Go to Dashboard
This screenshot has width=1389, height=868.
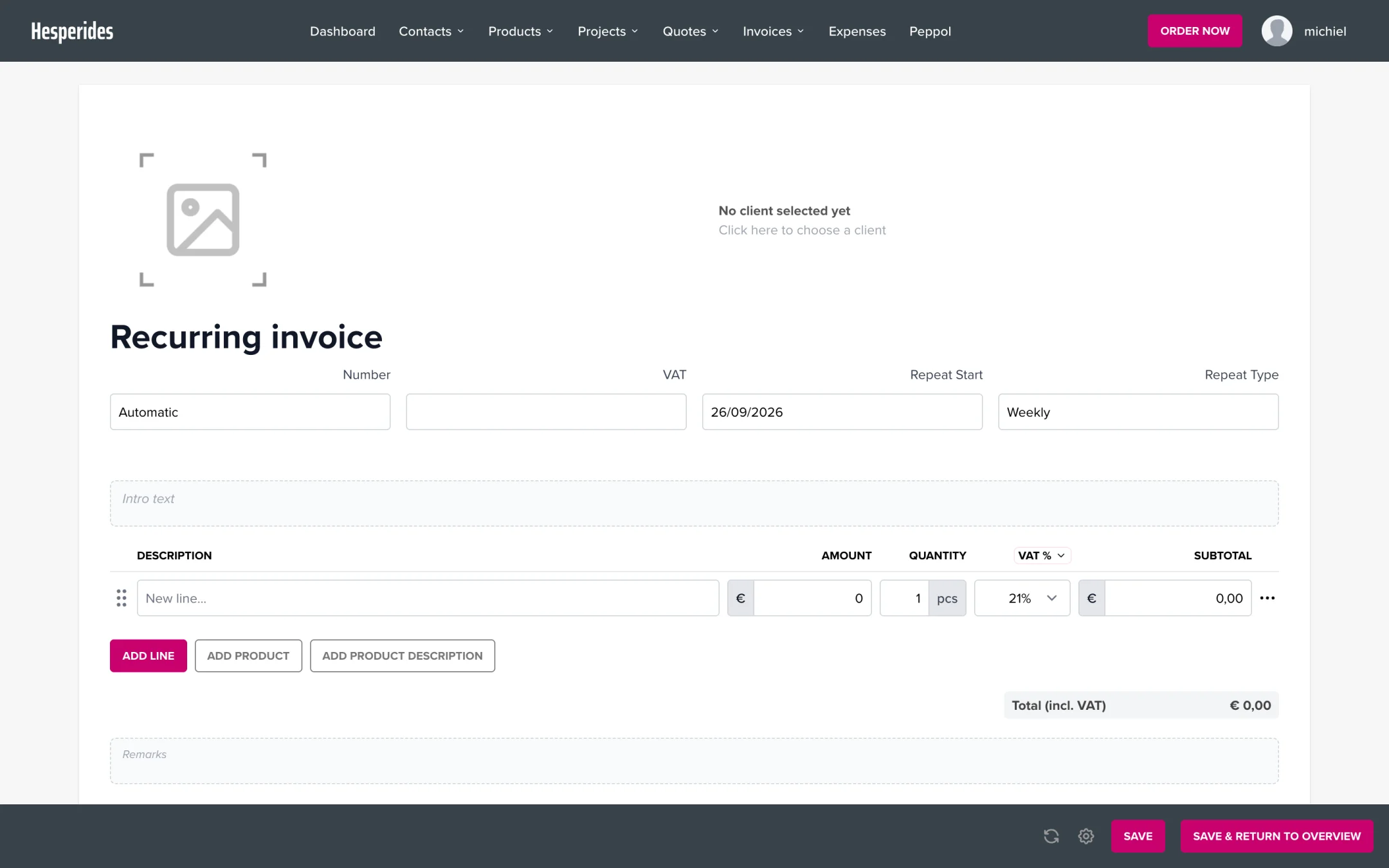pyautogui.click(x=343, y=31)
